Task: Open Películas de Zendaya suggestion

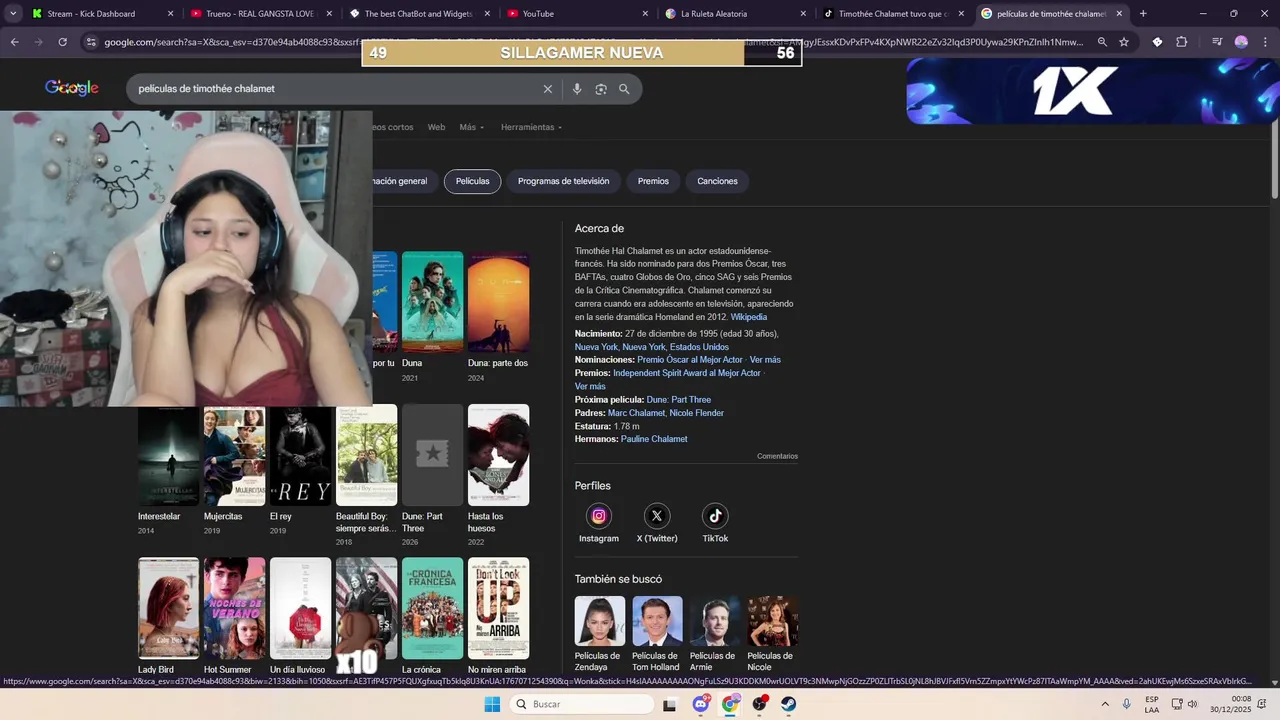Action: [600, 634]
